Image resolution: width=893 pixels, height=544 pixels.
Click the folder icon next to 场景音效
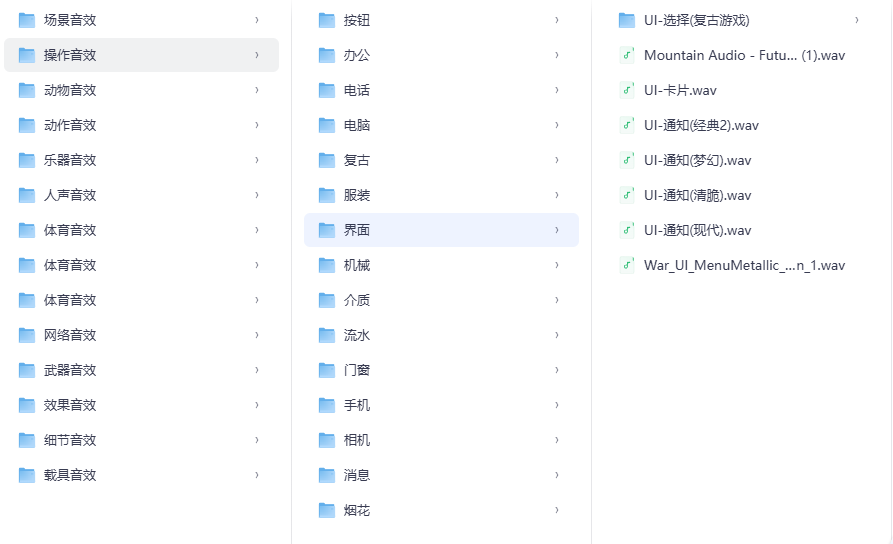[27, 20]
